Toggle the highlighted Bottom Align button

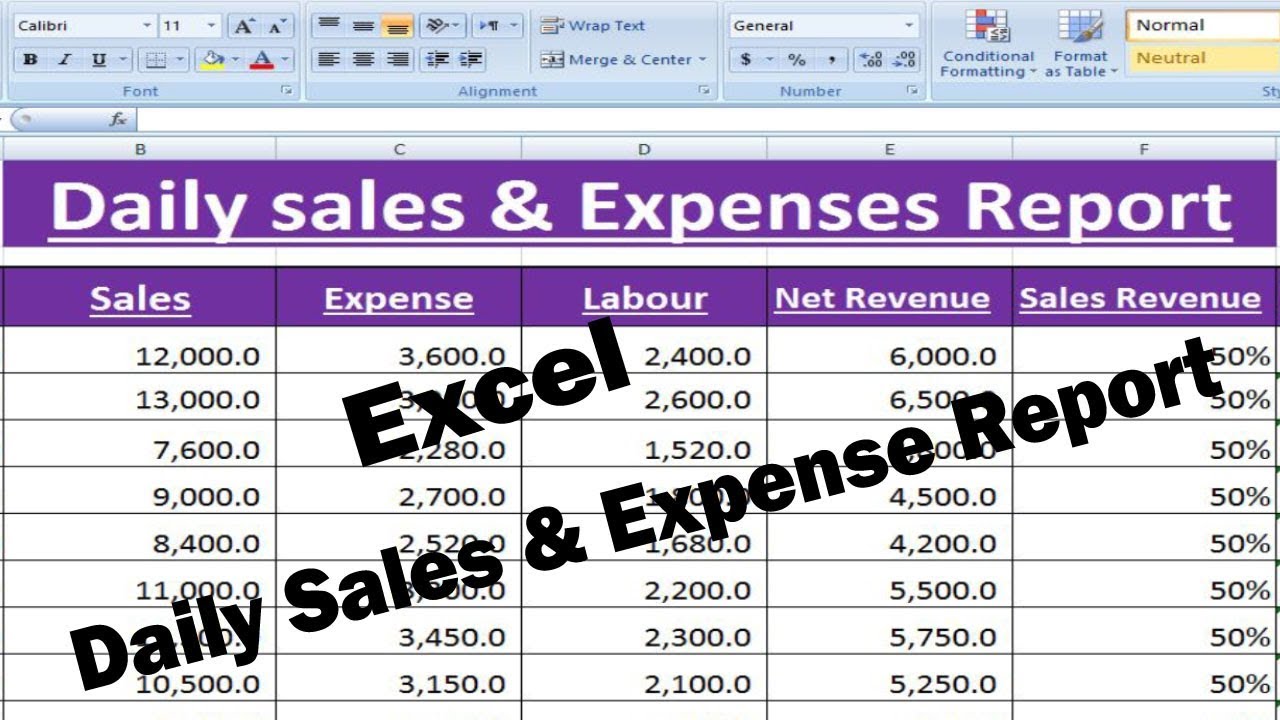pyautogui.click(x=398, y=26)
